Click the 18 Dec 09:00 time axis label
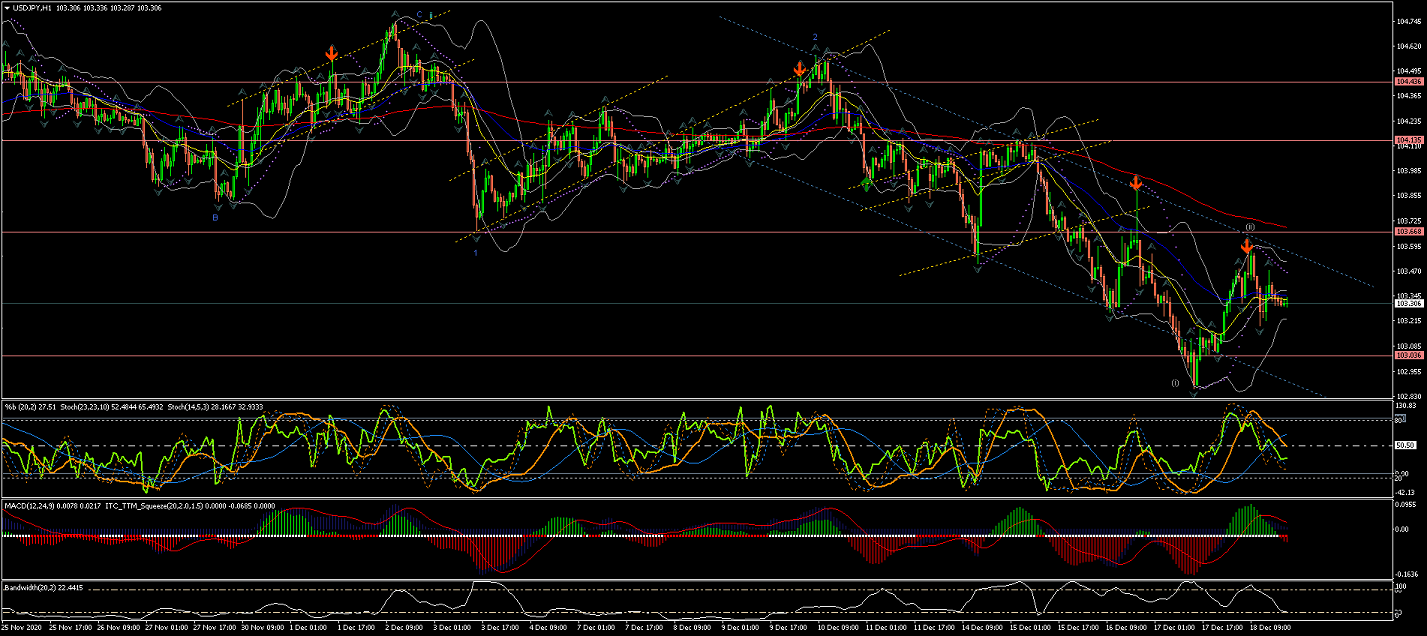Viewport: 1427px width, 636px height. 1269,628
